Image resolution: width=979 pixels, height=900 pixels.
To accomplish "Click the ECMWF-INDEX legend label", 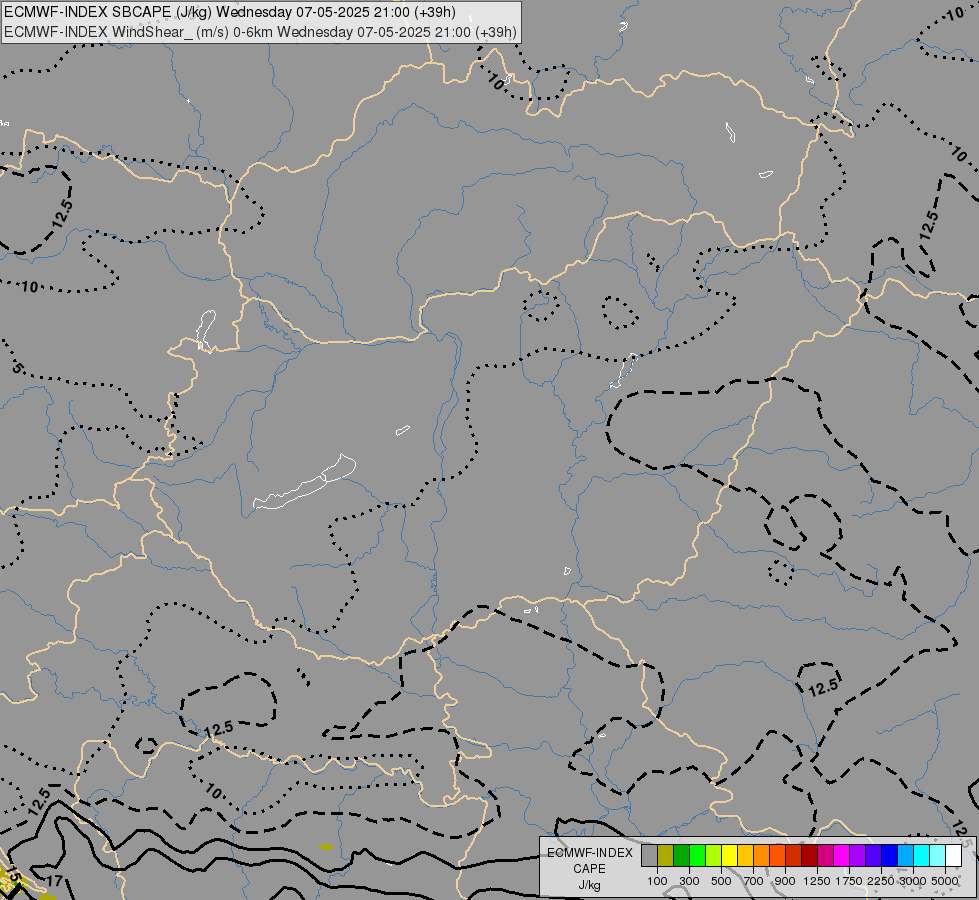I will [x=590, y=853].
